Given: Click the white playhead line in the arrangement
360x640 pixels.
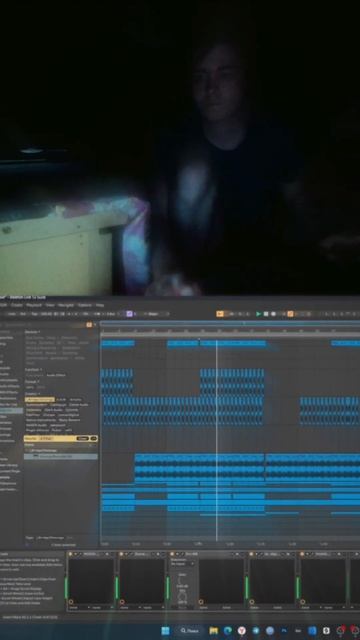Looking at the screenshot, I should 217,441.
